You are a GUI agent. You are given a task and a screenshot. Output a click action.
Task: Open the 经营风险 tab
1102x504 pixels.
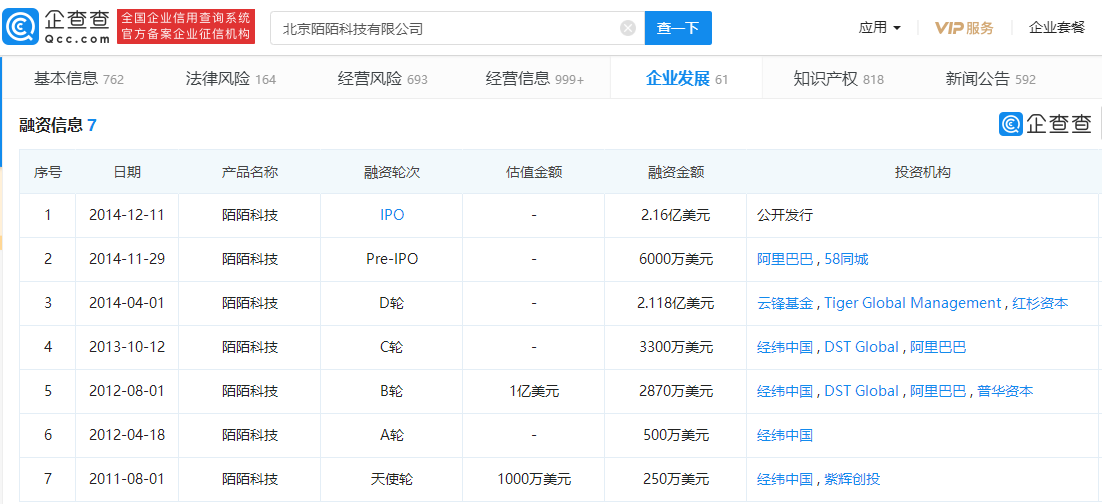(x=382, y=79)
